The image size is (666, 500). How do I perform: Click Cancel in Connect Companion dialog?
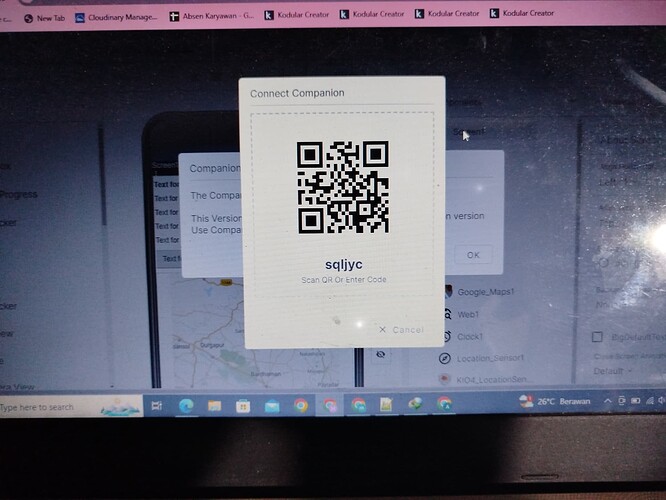pyautogui.click(x=401, y=330)
